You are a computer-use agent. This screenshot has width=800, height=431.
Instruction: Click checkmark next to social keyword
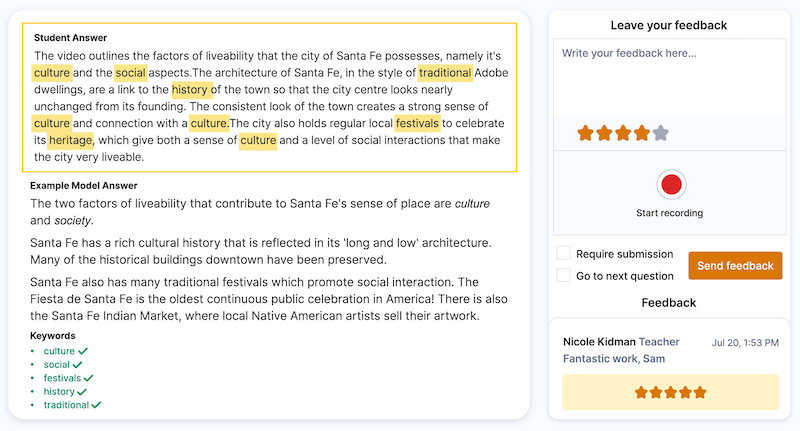[78, 365]
